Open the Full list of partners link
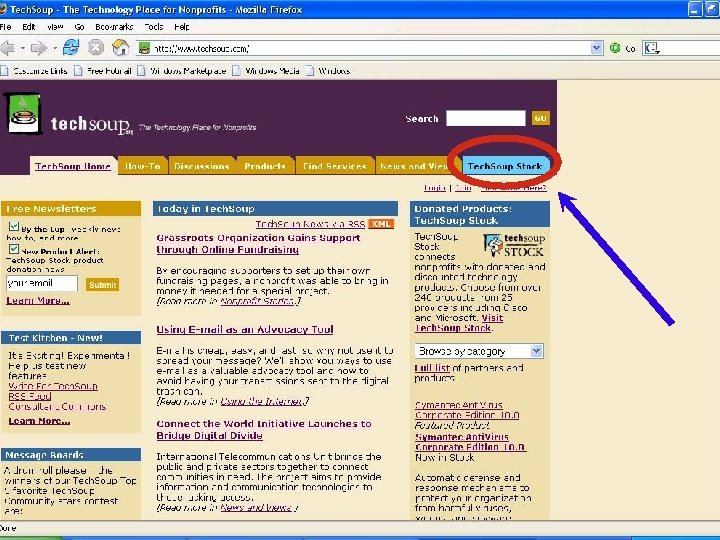The width and height of the screenshot is (720, 540). point(432,368)
